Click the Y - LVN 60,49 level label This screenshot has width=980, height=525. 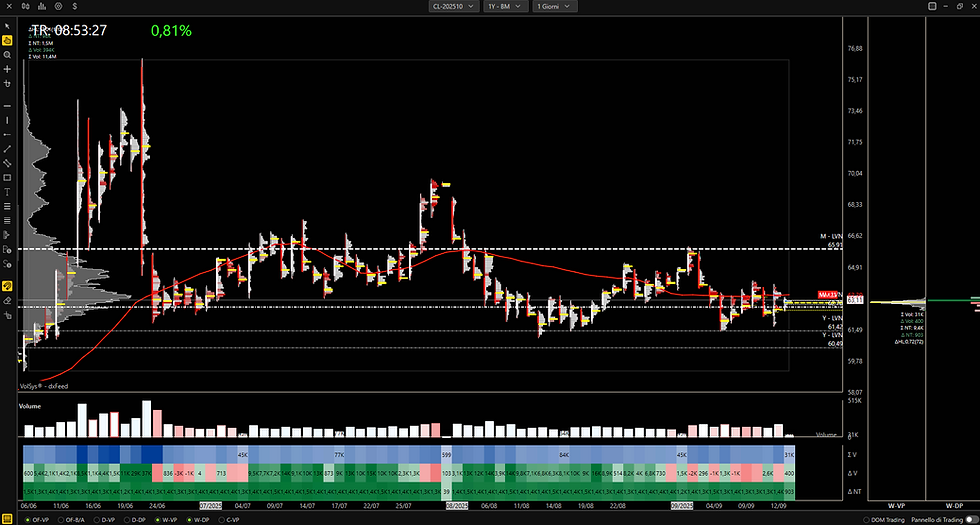pyautogui.click(x=834, y=339)
